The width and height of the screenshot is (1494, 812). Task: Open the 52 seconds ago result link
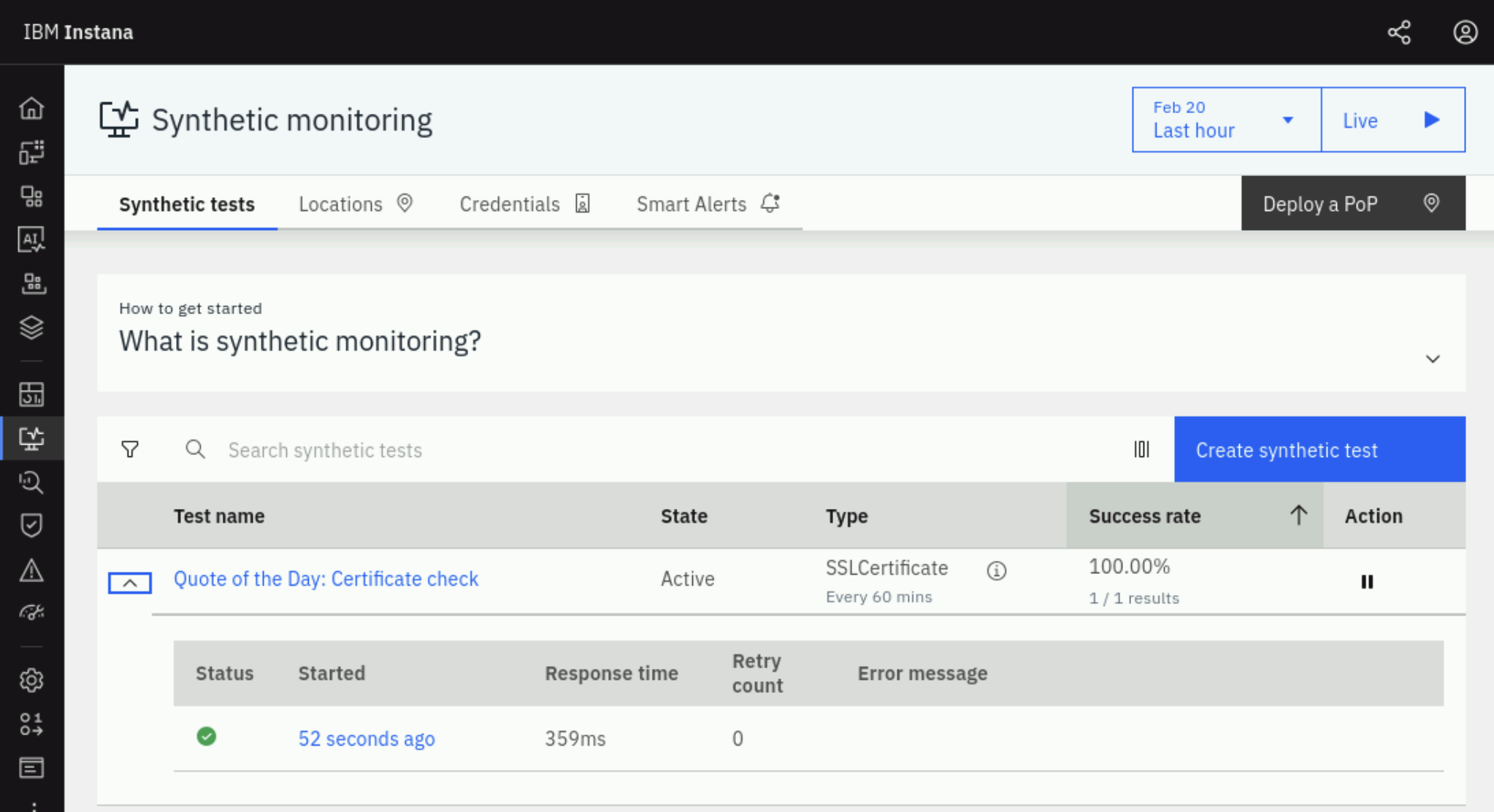point(367,738)
